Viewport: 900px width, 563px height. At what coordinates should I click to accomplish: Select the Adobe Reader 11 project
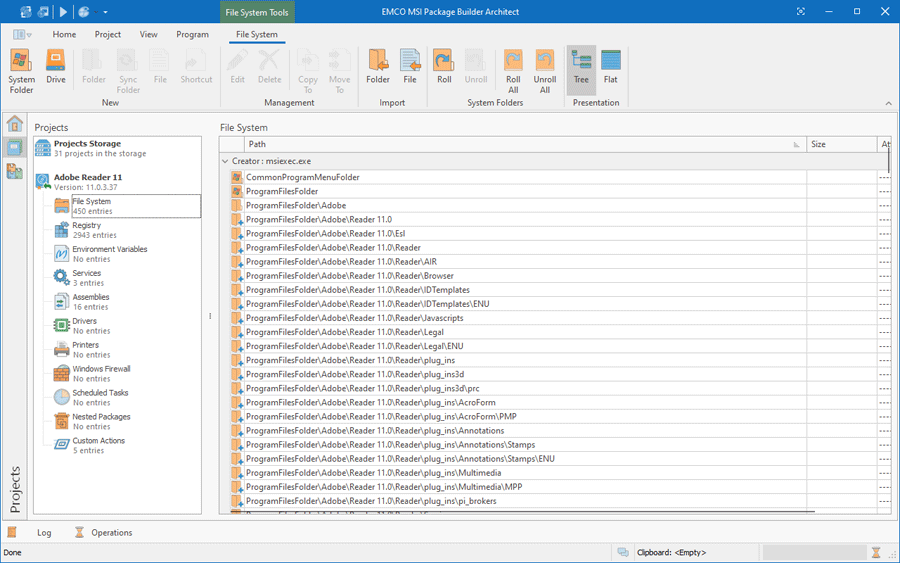[117, 182]
